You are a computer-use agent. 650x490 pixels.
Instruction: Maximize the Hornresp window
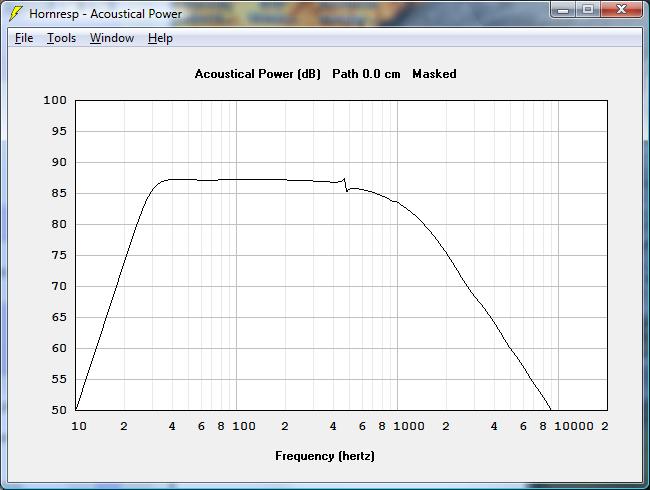[x=587, y=10]
